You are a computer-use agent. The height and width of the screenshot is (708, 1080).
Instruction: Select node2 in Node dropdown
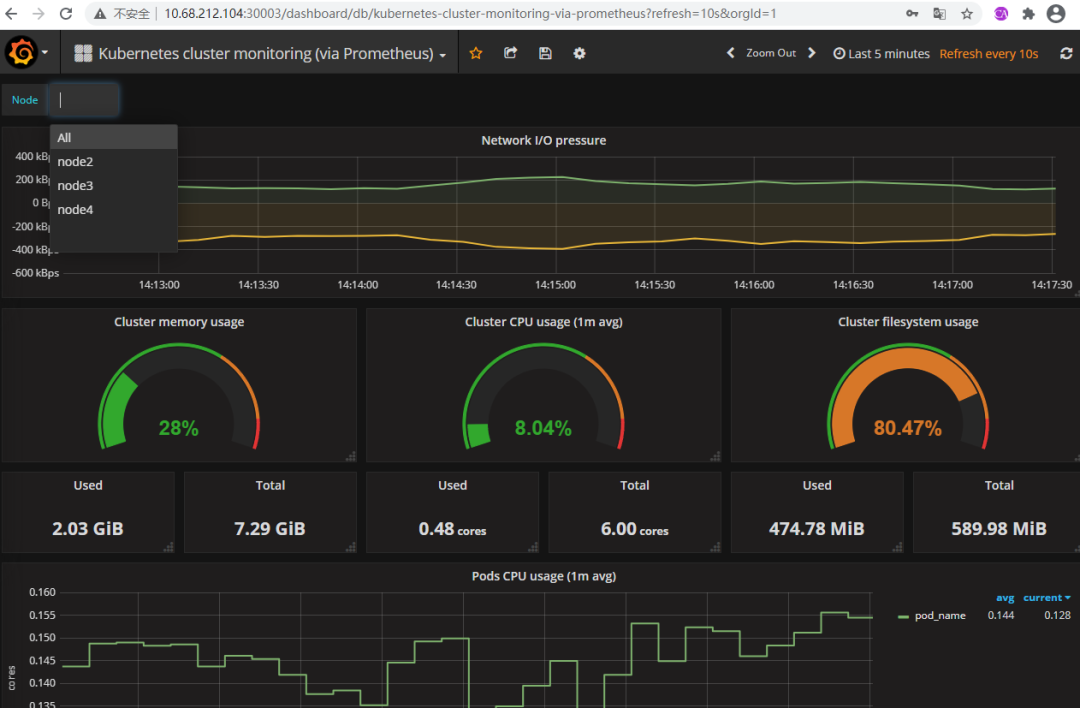click(114, 162)
